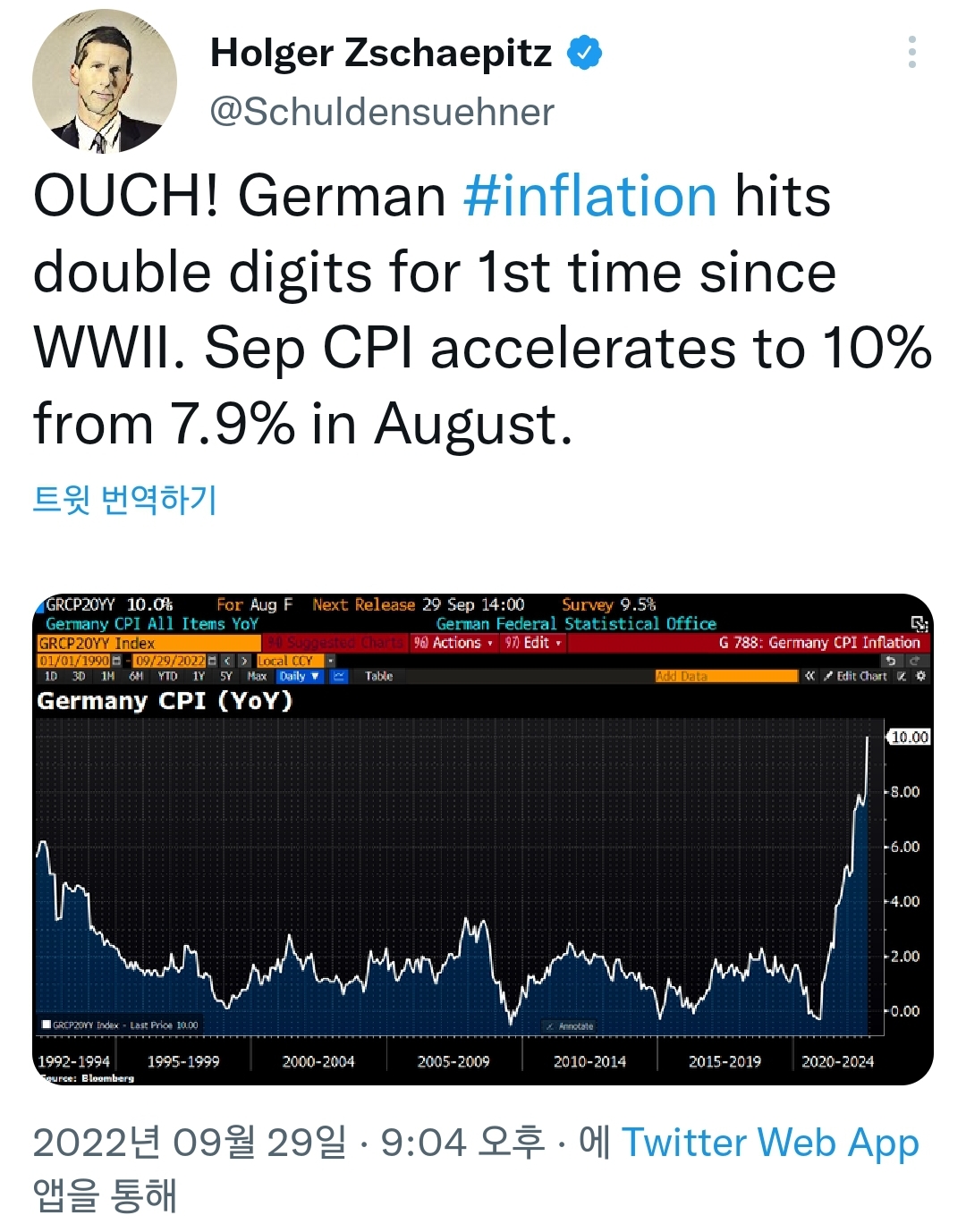The height and width of the screenshot is (1232, 966).
Task: Click the blue verified badge
Action: point(584,54)
